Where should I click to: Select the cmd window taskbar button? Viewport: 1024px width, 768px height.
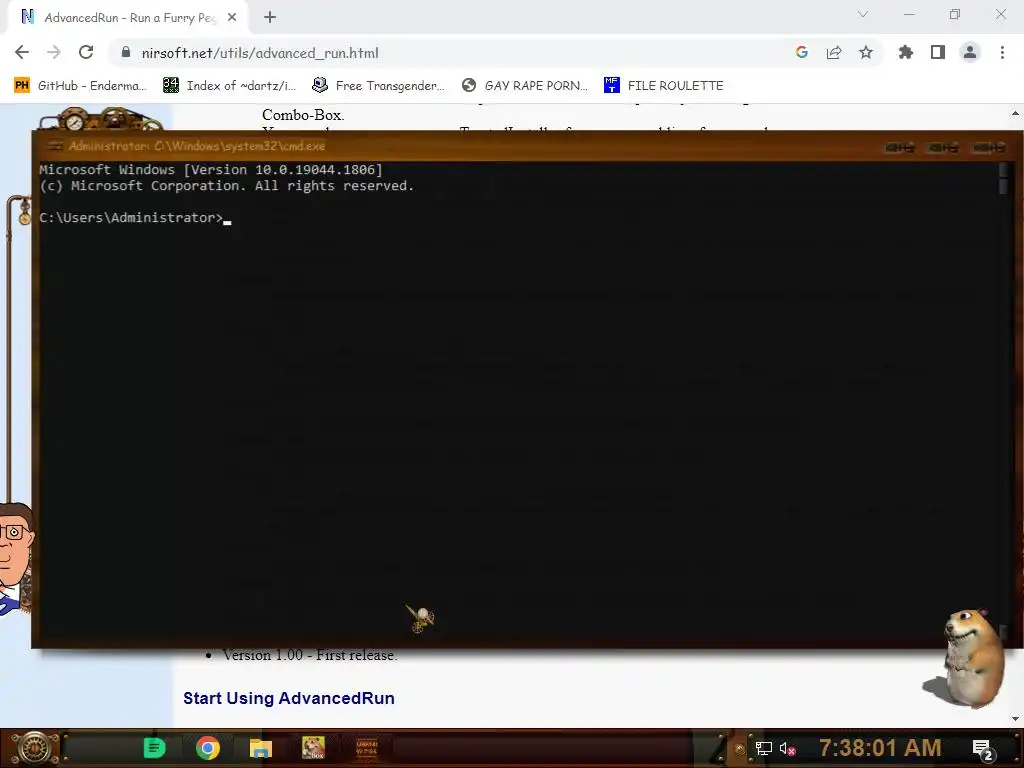[x=367, y=748]
